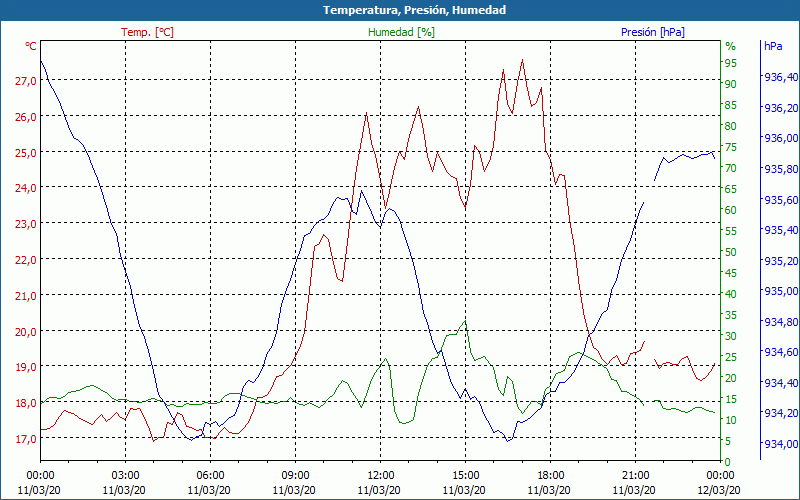Click the '12:00' time axis label
This screenshot has height=500, width=800.
(x=381, y=476)
